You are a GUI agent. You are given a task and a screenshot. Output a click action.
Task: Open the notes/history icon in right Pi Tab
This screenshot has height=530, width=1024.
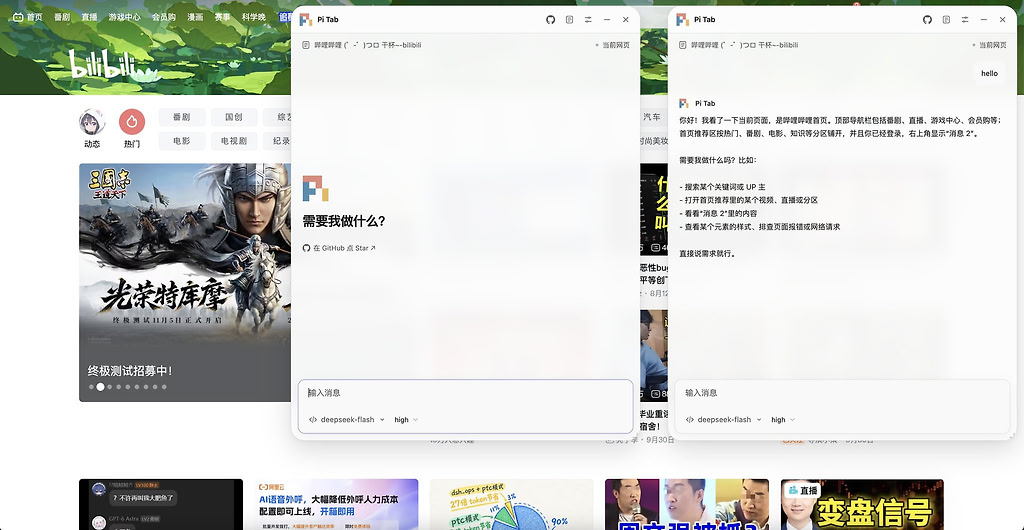coord(946,20)
